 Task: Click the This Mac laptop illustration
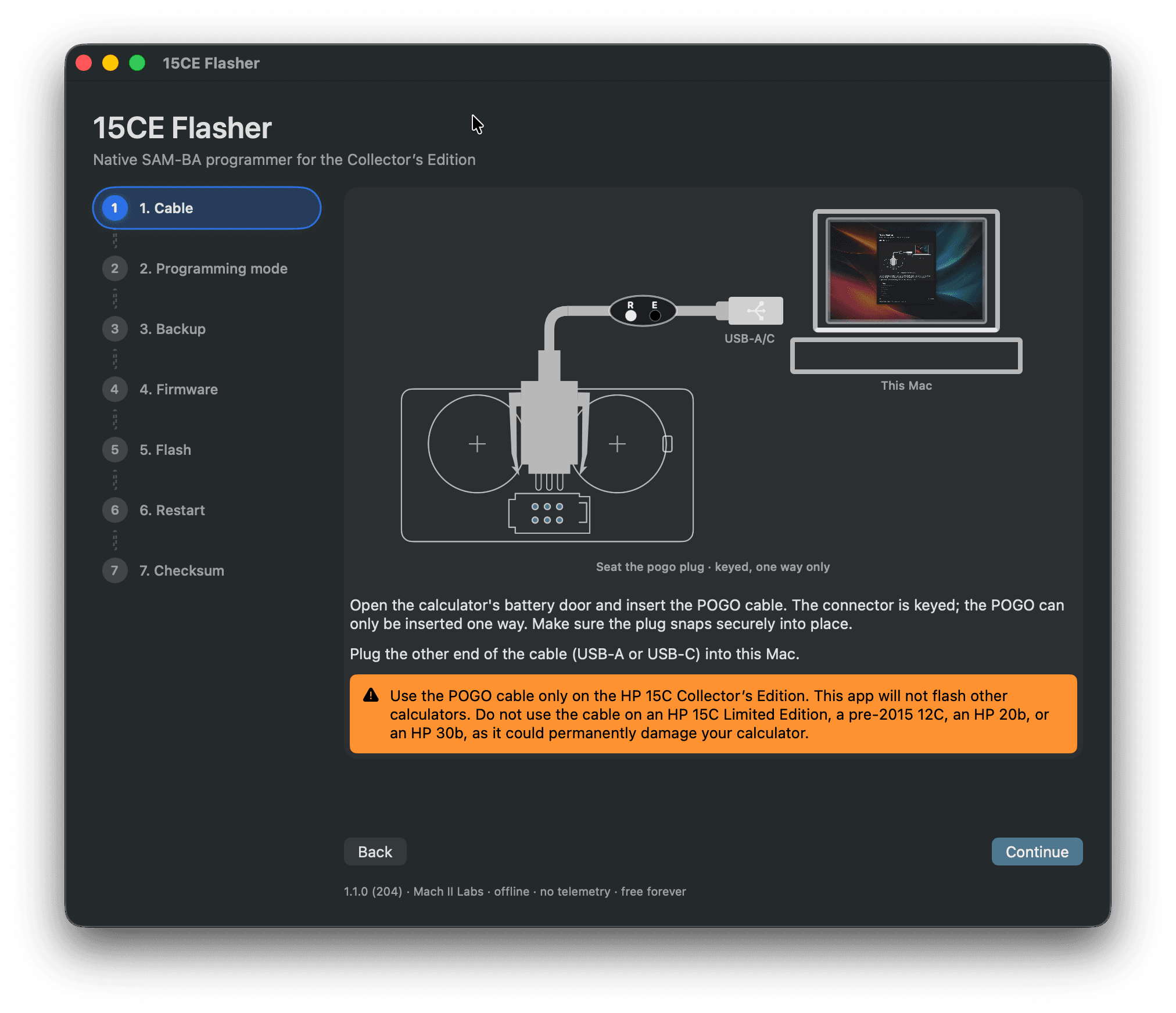(906, 291)
